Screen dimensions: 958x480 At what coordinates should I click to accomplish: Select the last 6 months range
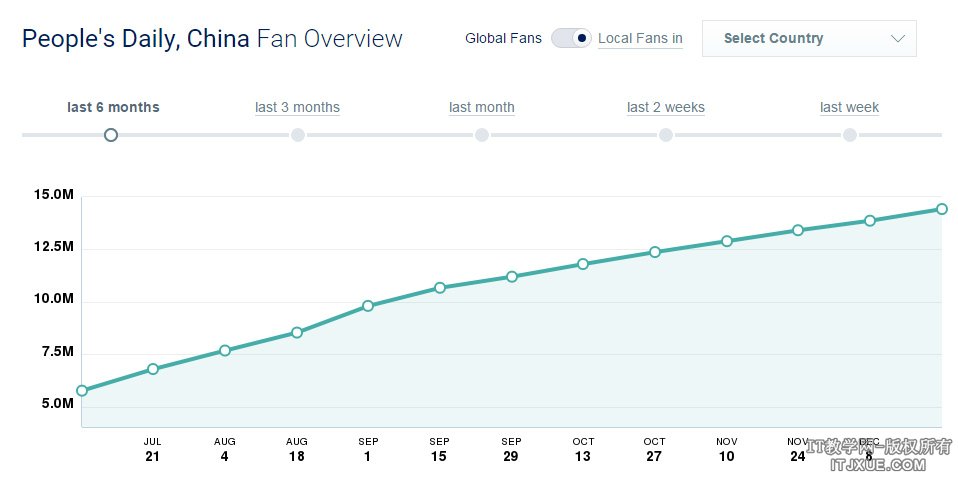[x=113, y=107]
